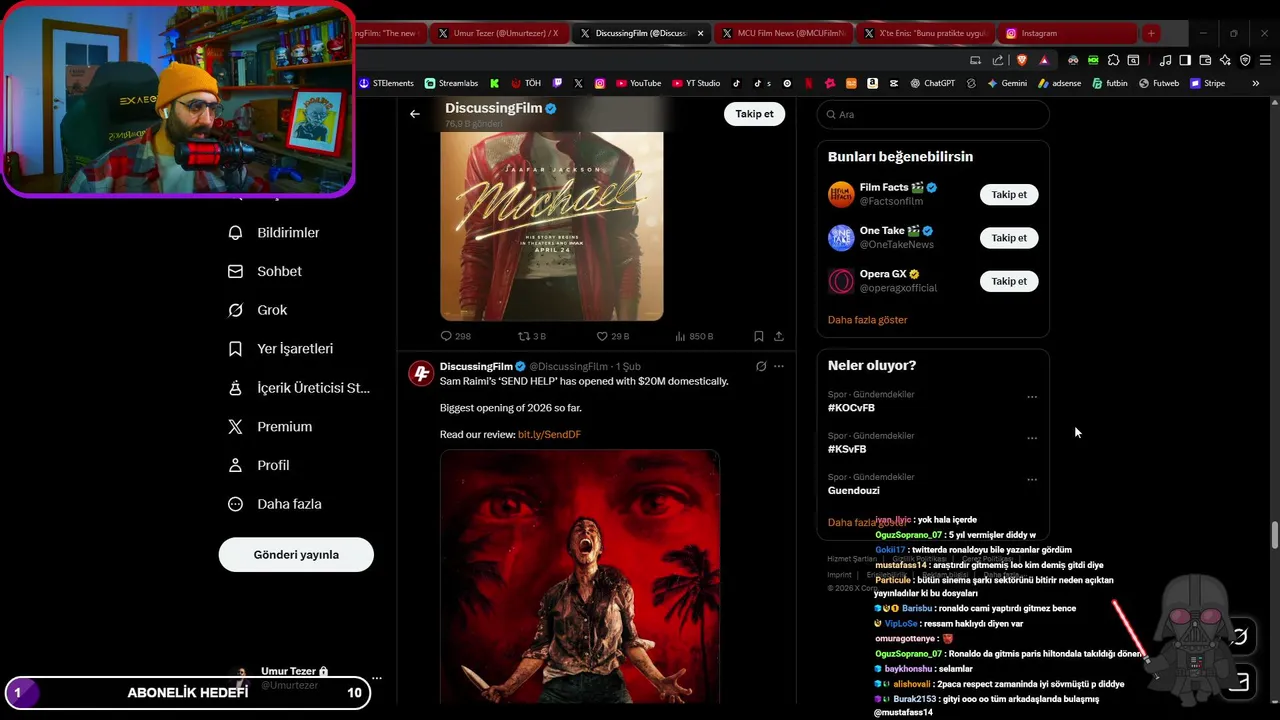The image size is (1280, 720).
Task: Share the Michael poster post
Action: click(x=779, y=337)
